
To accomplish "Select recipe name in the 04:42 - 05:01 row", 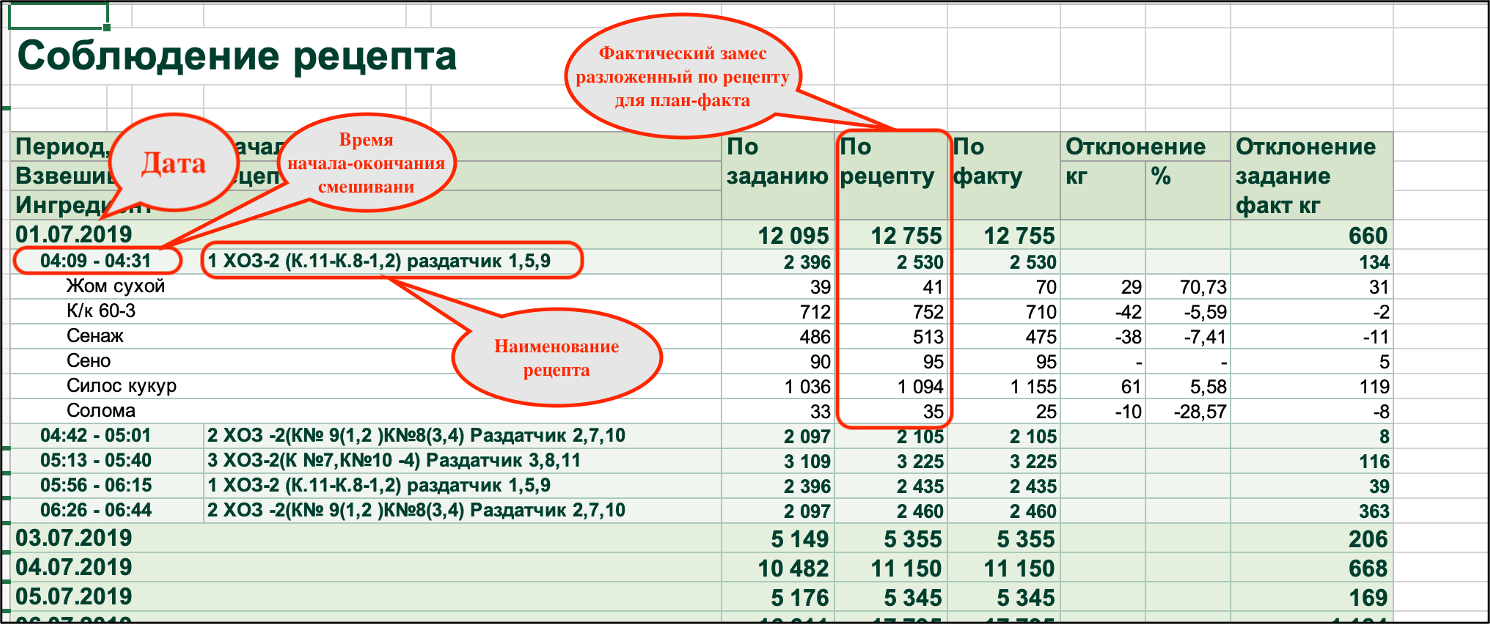I will 416,436.
